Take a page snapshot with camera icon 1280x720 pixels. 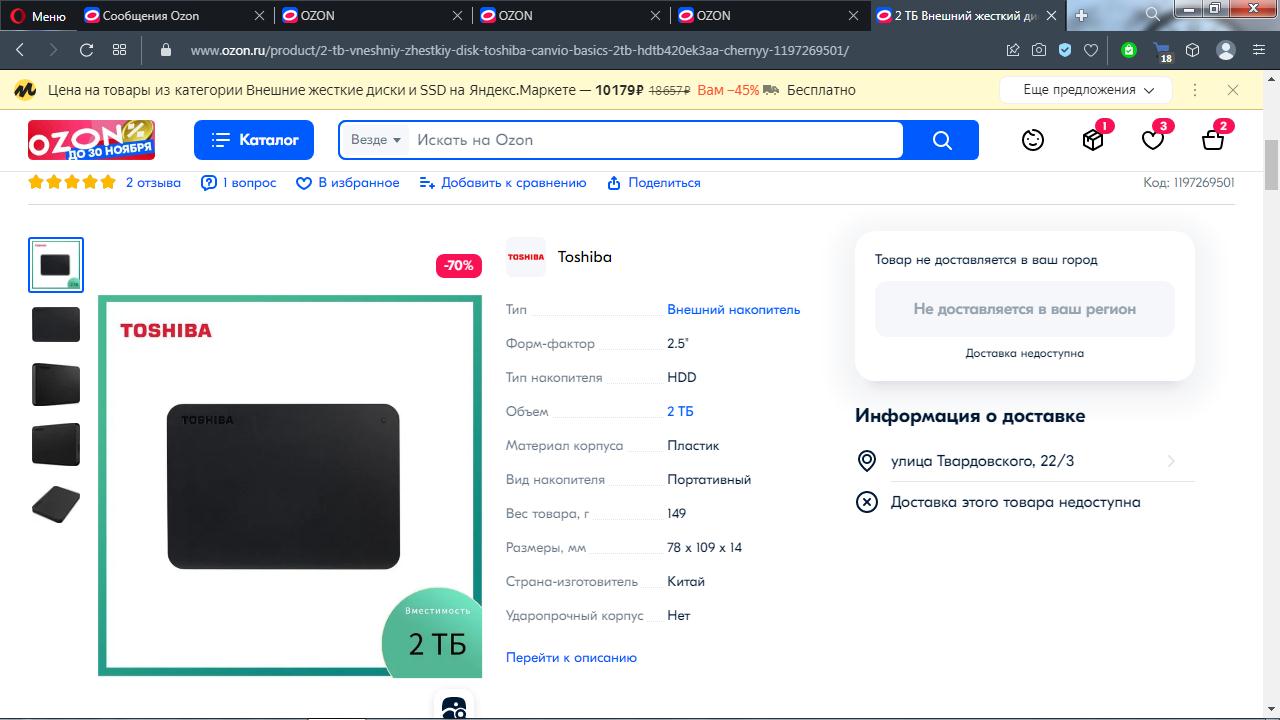(1039, 50)
